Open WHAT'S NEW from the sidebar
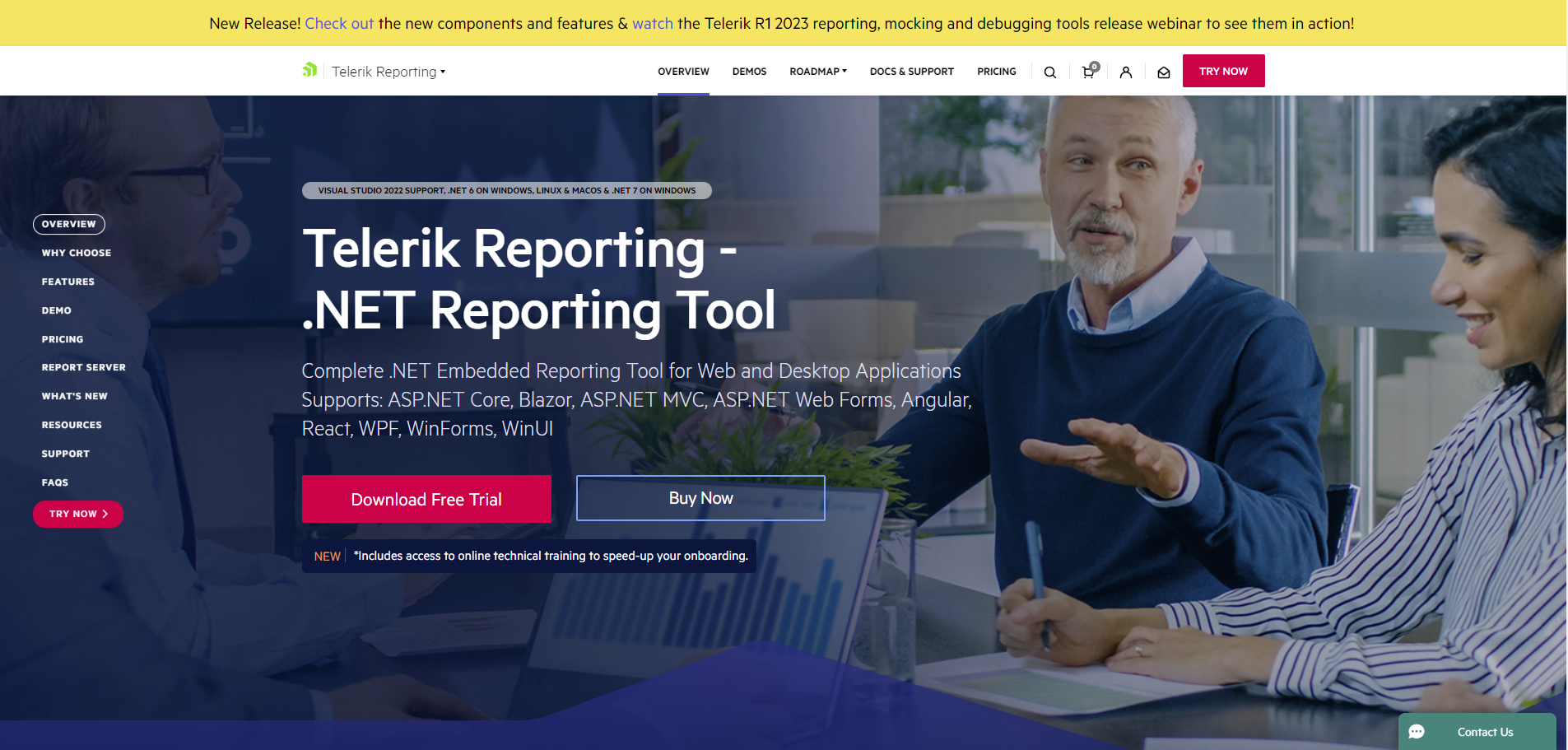 pyautogui.click(x=75, y=396)
